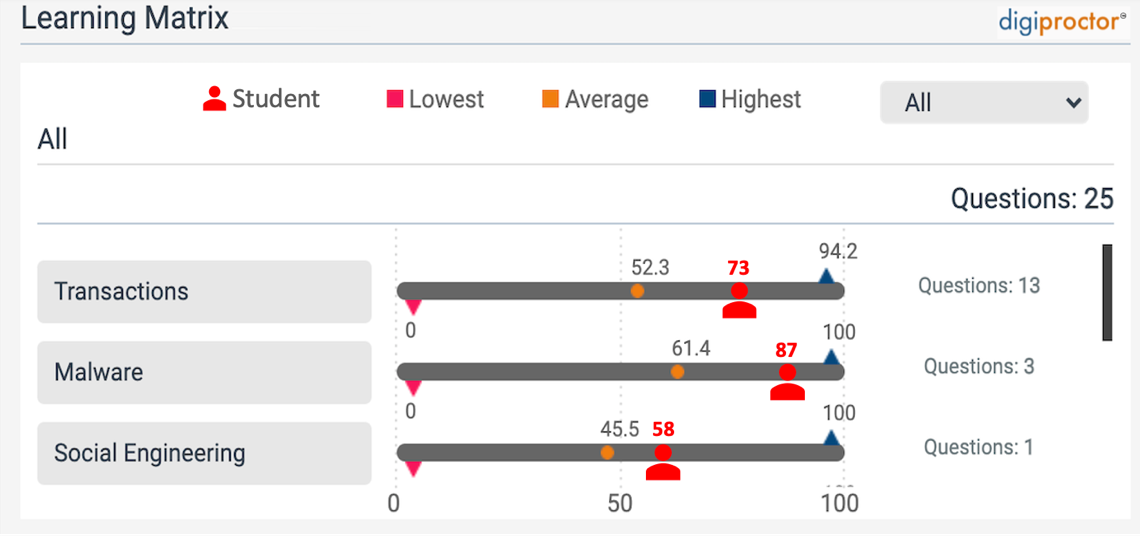
Task: Click pink lowest triangle on Social Engineering
Action: pyautogui.click(x=413, y=468)
